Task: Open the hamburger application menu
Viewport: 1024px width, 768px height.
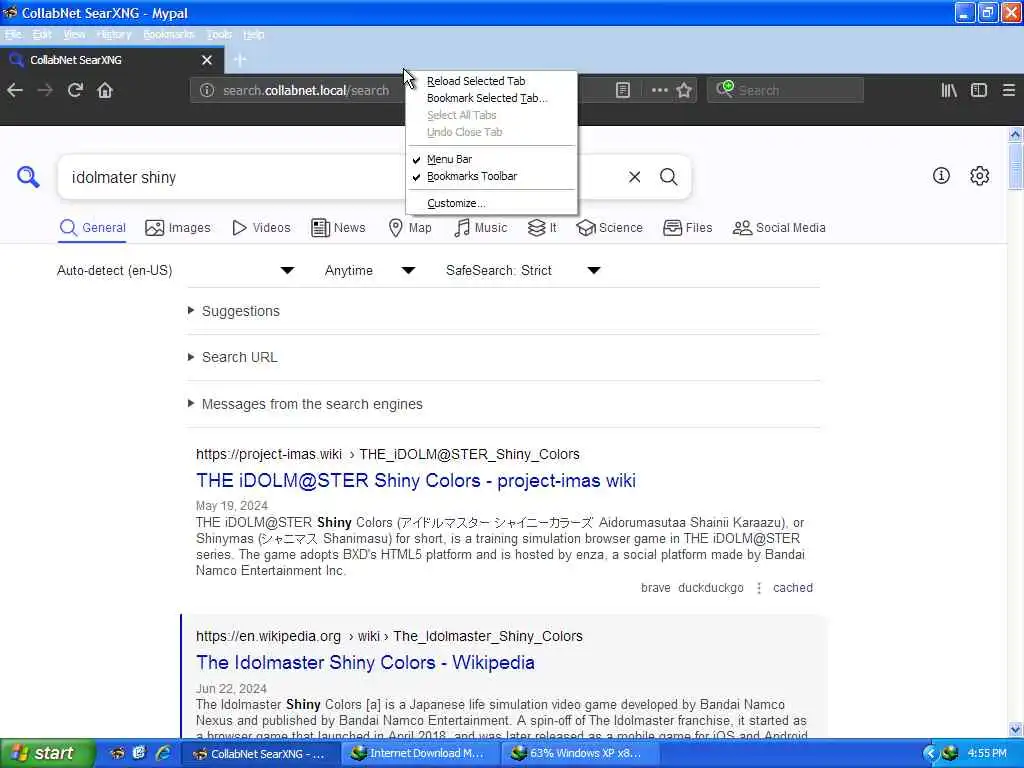Action: click(1009, 90)
